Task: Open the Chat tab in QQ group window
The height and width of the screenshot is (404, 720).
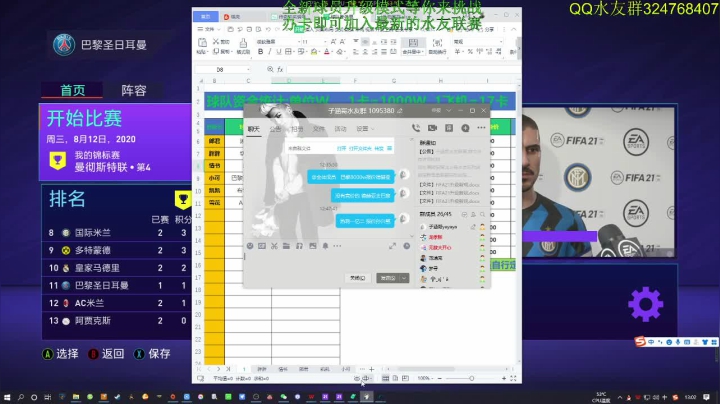Action: 253,129
